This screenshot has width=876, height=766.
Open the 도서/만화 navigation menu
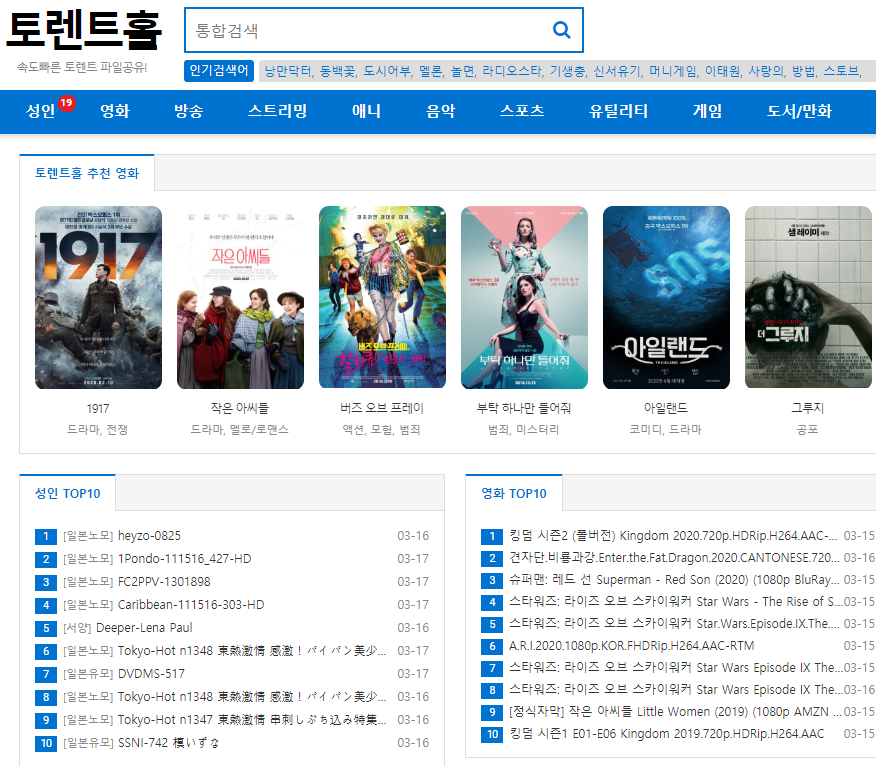click(x=799, y=111)
